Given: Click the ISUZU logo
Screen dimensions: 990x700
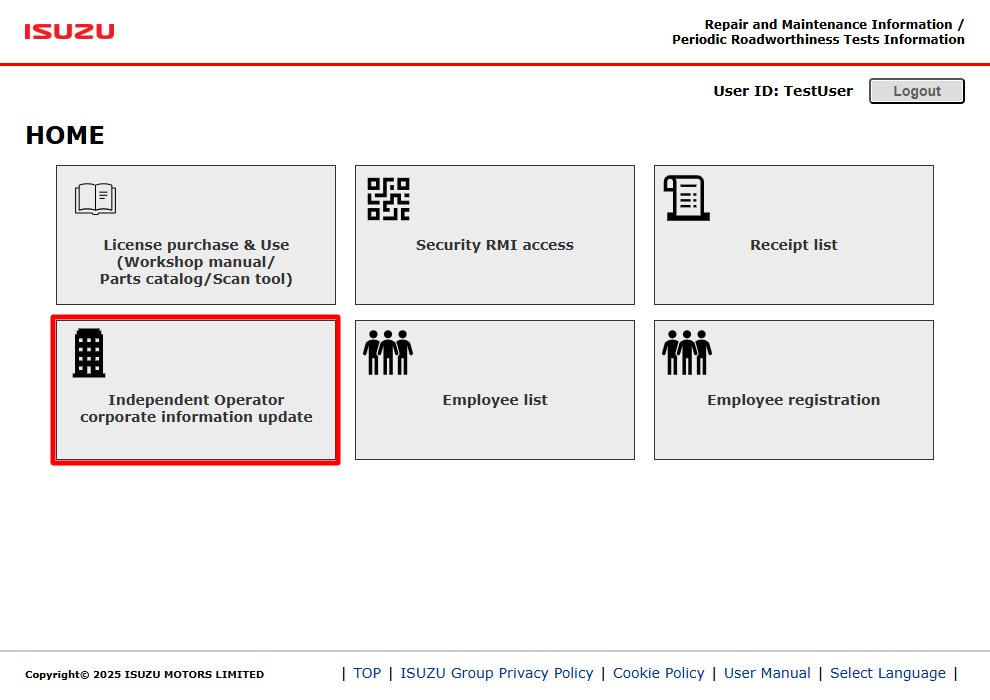Looking at the screenshot, I should coord(69,32).
